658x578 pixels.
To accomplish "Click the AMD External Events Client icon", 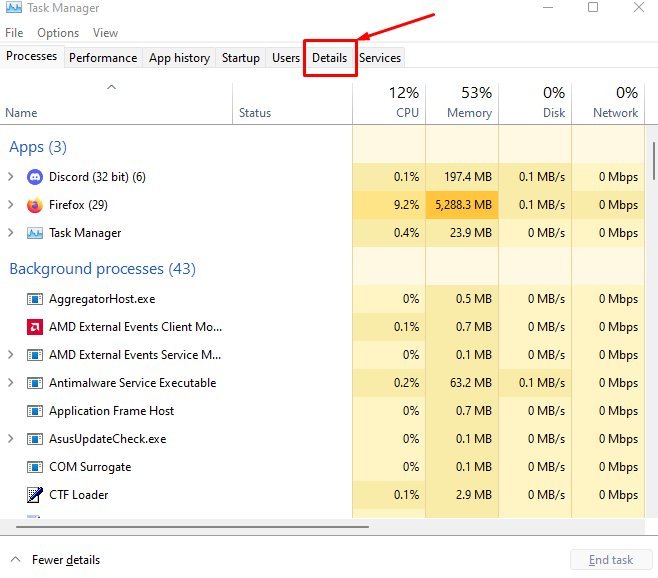I will click(34, 327).
